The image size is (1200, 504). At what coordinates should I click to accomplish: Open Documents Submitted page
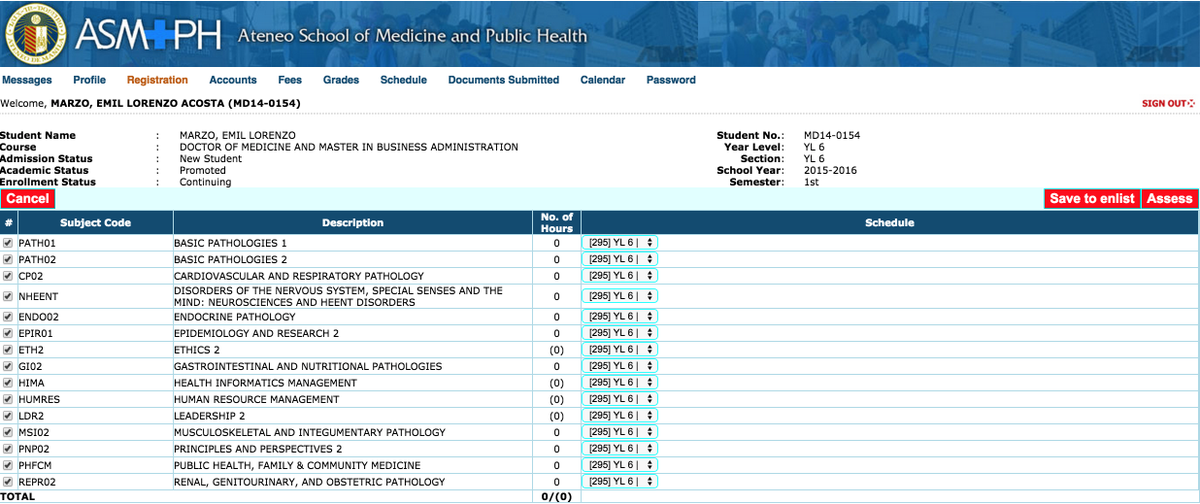[x=504, y=80]
